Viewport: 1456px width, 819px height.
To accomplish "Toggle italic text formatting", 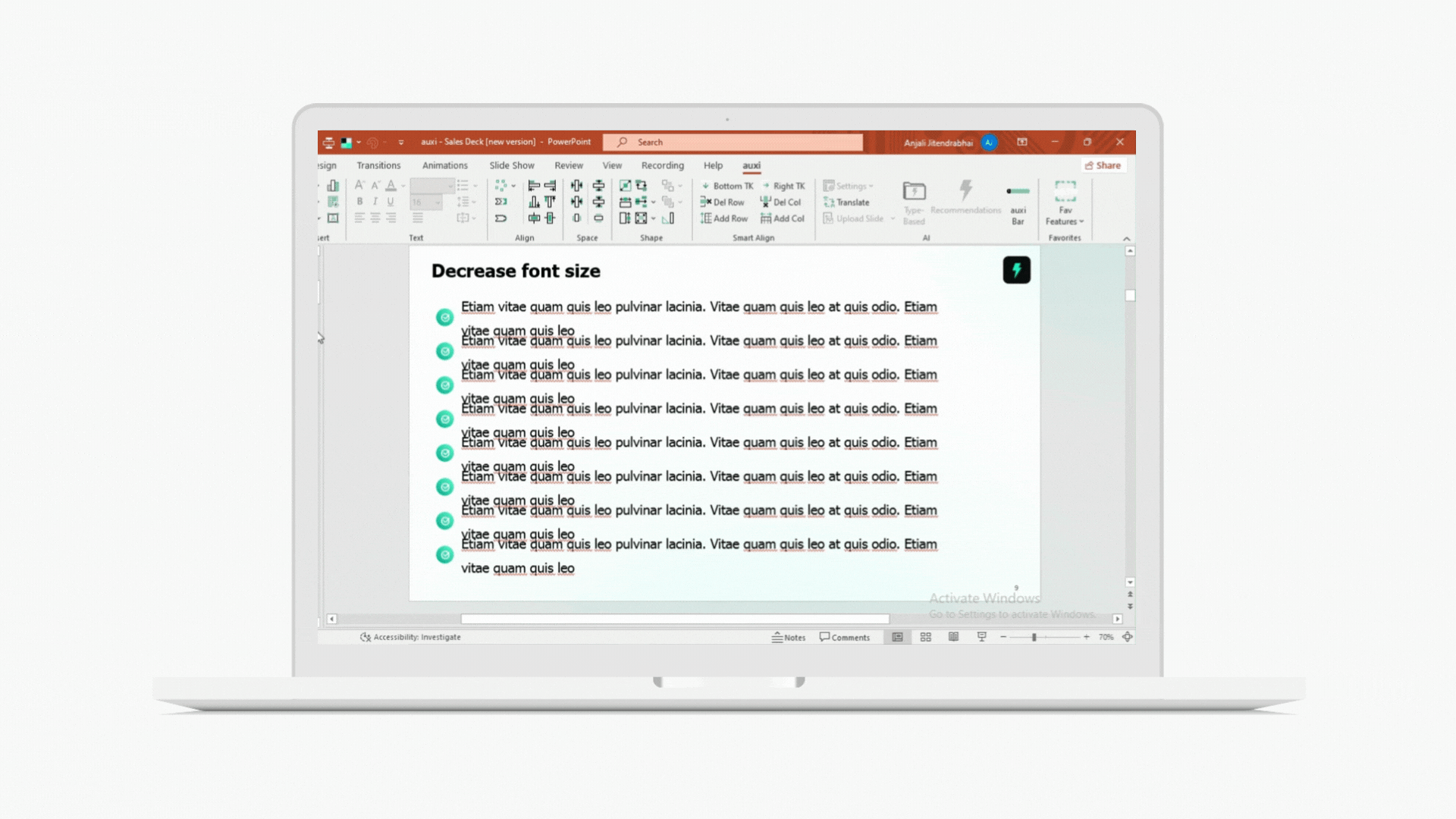I will [375, 202].
